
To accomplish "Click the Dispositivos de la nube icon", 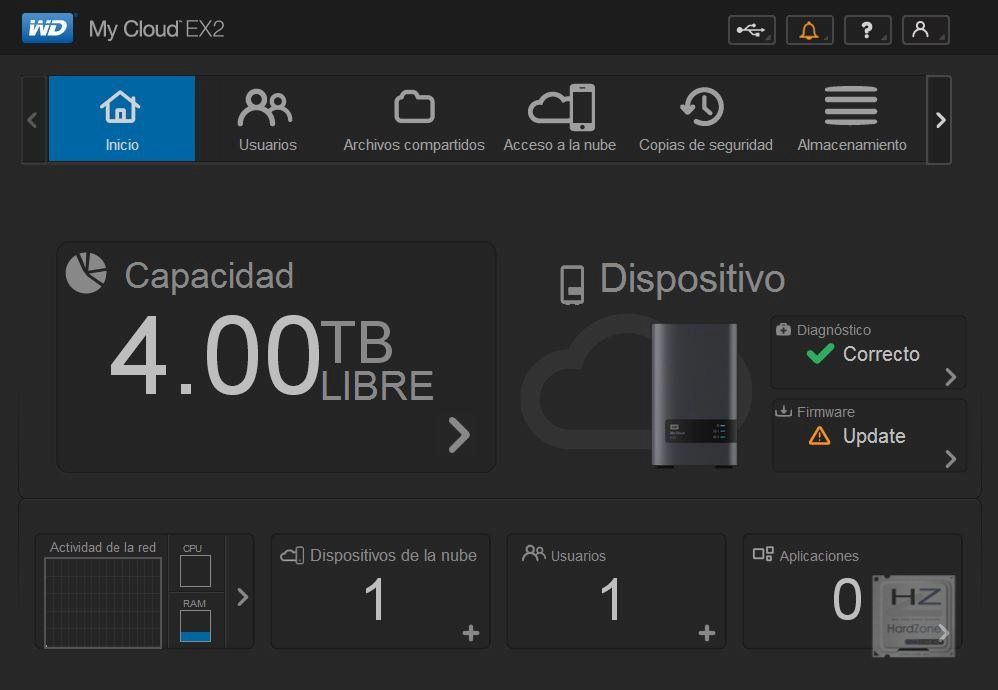I will pos(292,555).
